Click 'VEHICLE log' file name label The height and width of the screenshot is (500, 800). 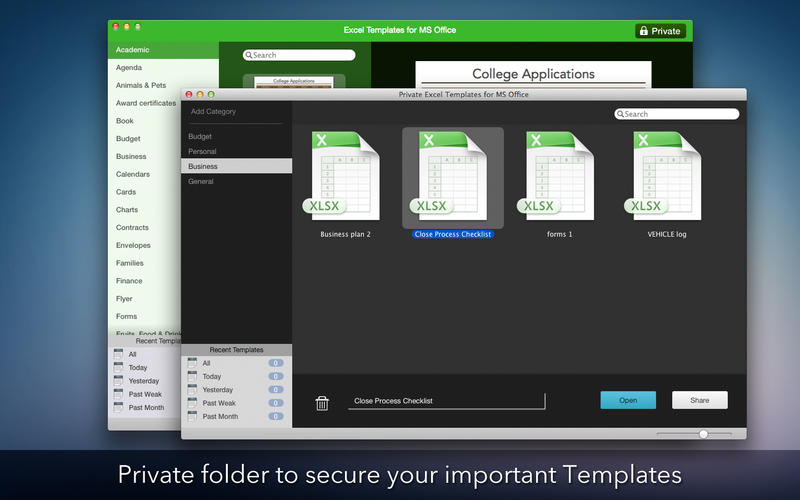[x=667, y=234]
